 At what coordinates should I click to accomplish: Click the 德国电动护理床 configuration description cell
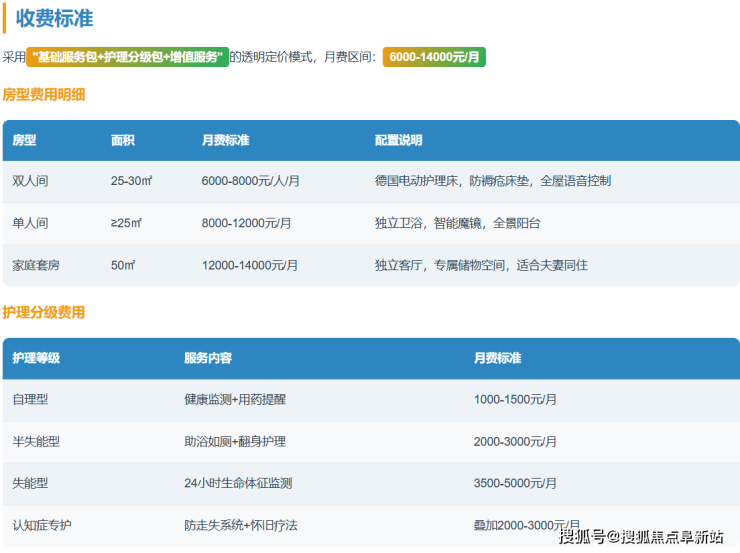492,181
